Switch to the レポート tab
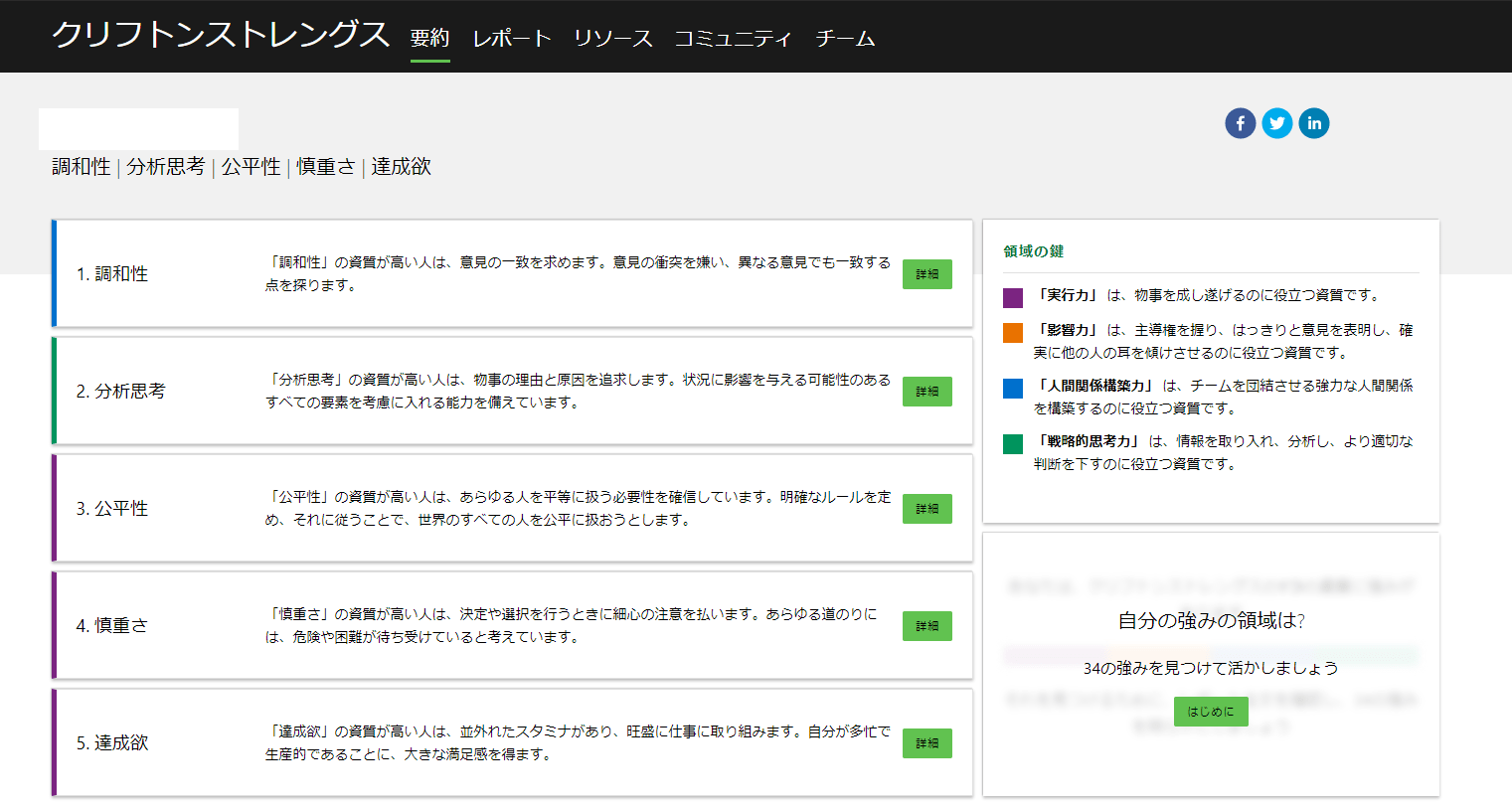 (x=512, y=38)
